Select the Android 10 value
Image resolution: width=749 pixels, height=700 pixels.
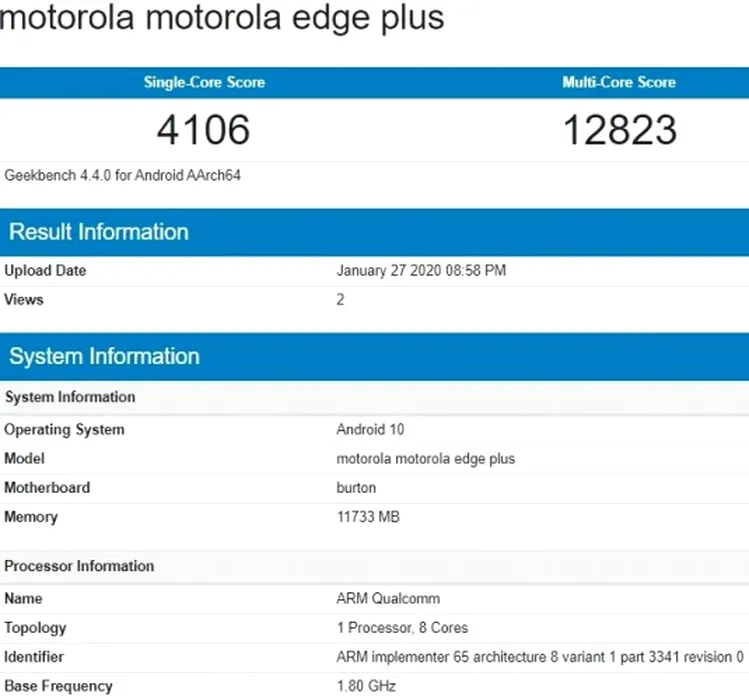(x=368, y=430)
